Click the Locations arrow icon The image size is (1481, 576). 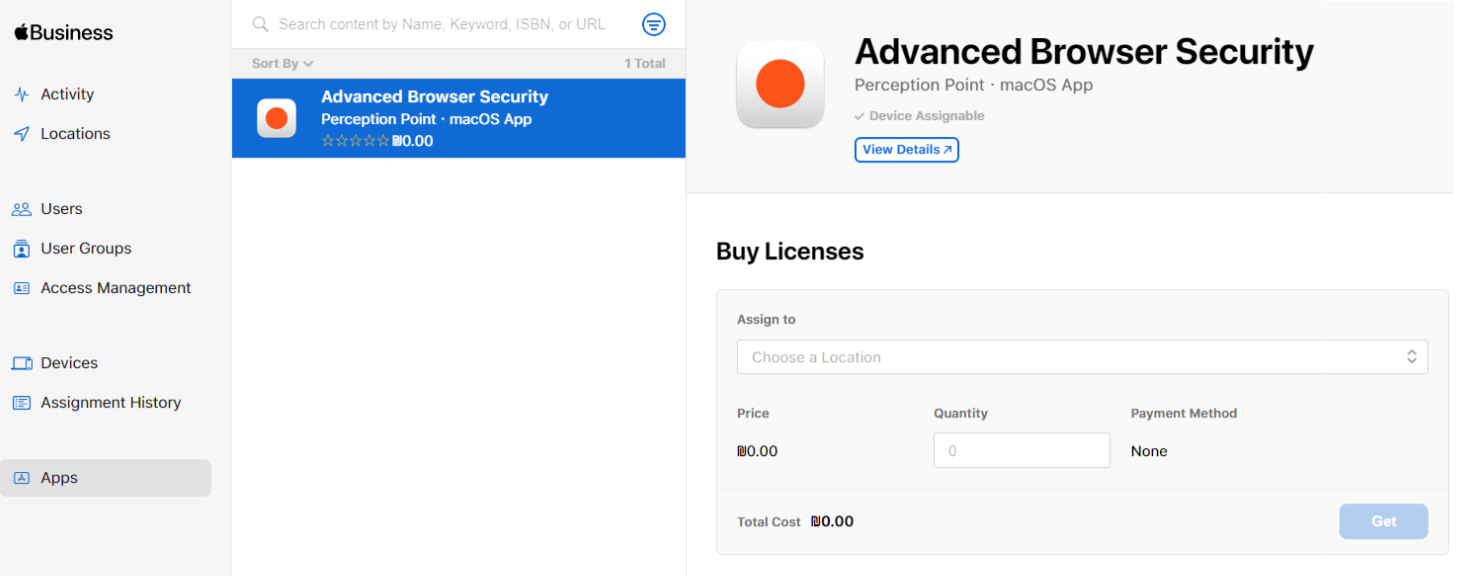(21, 134)
